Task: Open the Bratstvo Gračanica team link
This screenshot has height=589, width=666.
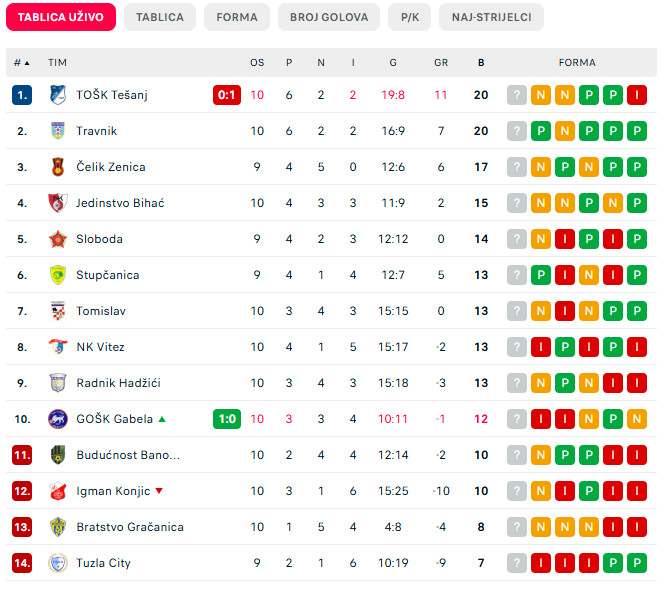Action: click(130, 527)
